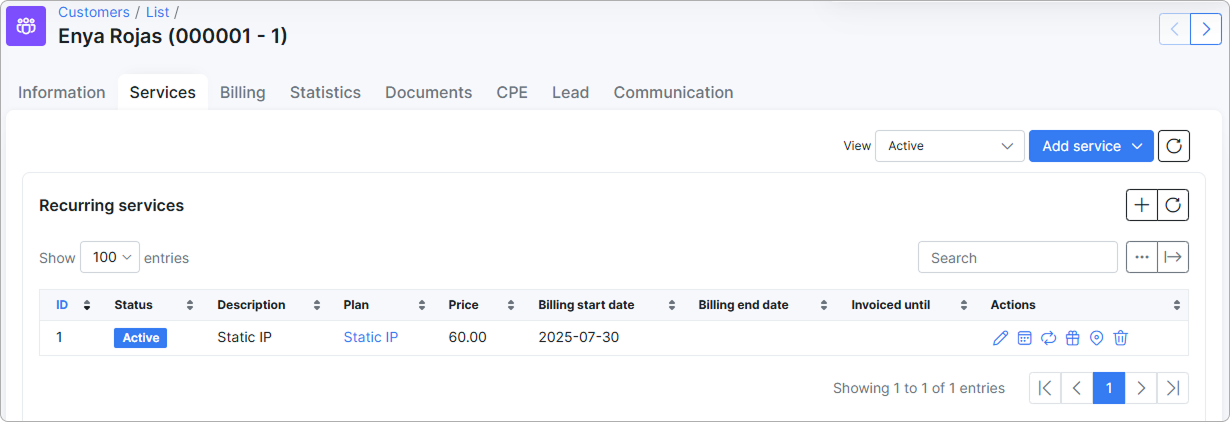Expand the Add service dropdown button

pyautogui.click(x=1091, y=146)
